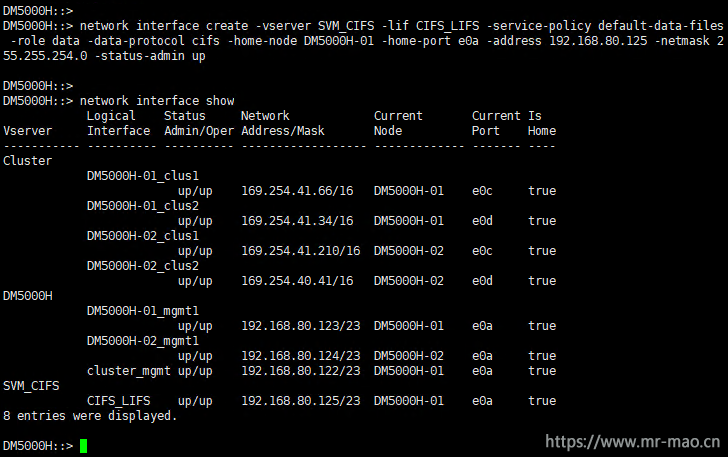Click the Network Address/Mask column header
The image size is (728, 457).
pyautogui.click(x=282, y=123)
